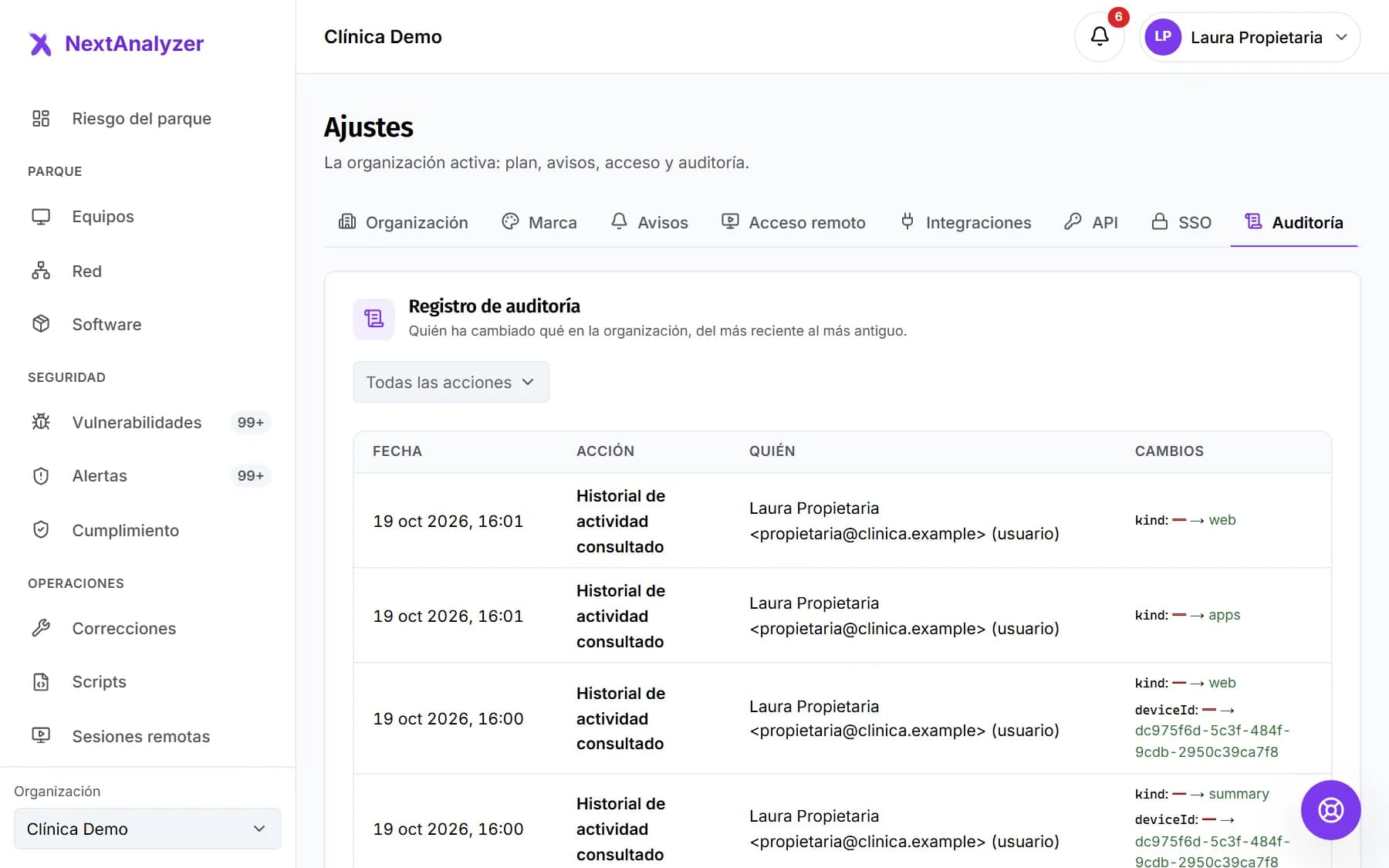Expand the Clínica Demo organization selector

coord(147,829)
